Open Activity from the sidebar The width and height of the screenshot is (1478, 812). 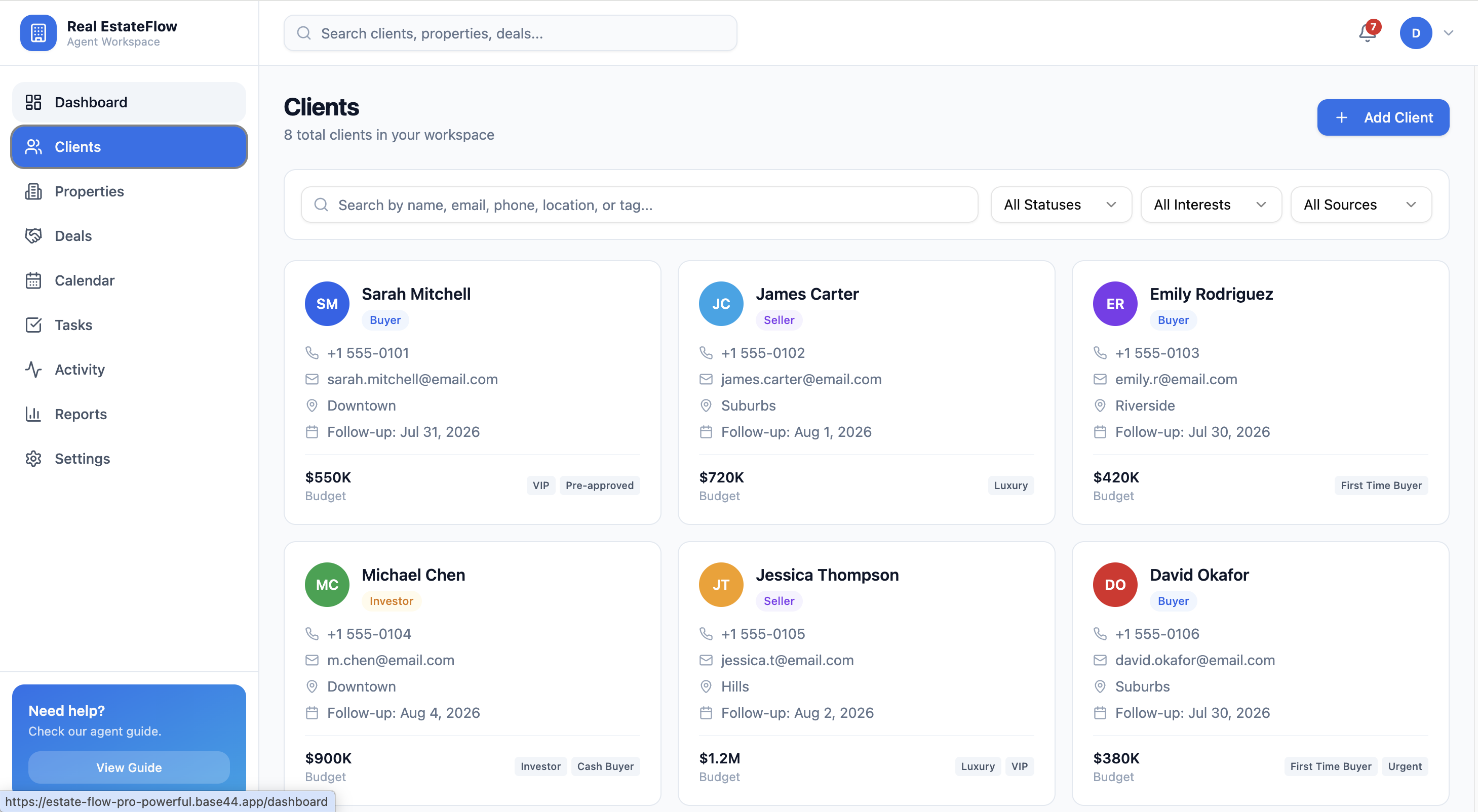129,370
